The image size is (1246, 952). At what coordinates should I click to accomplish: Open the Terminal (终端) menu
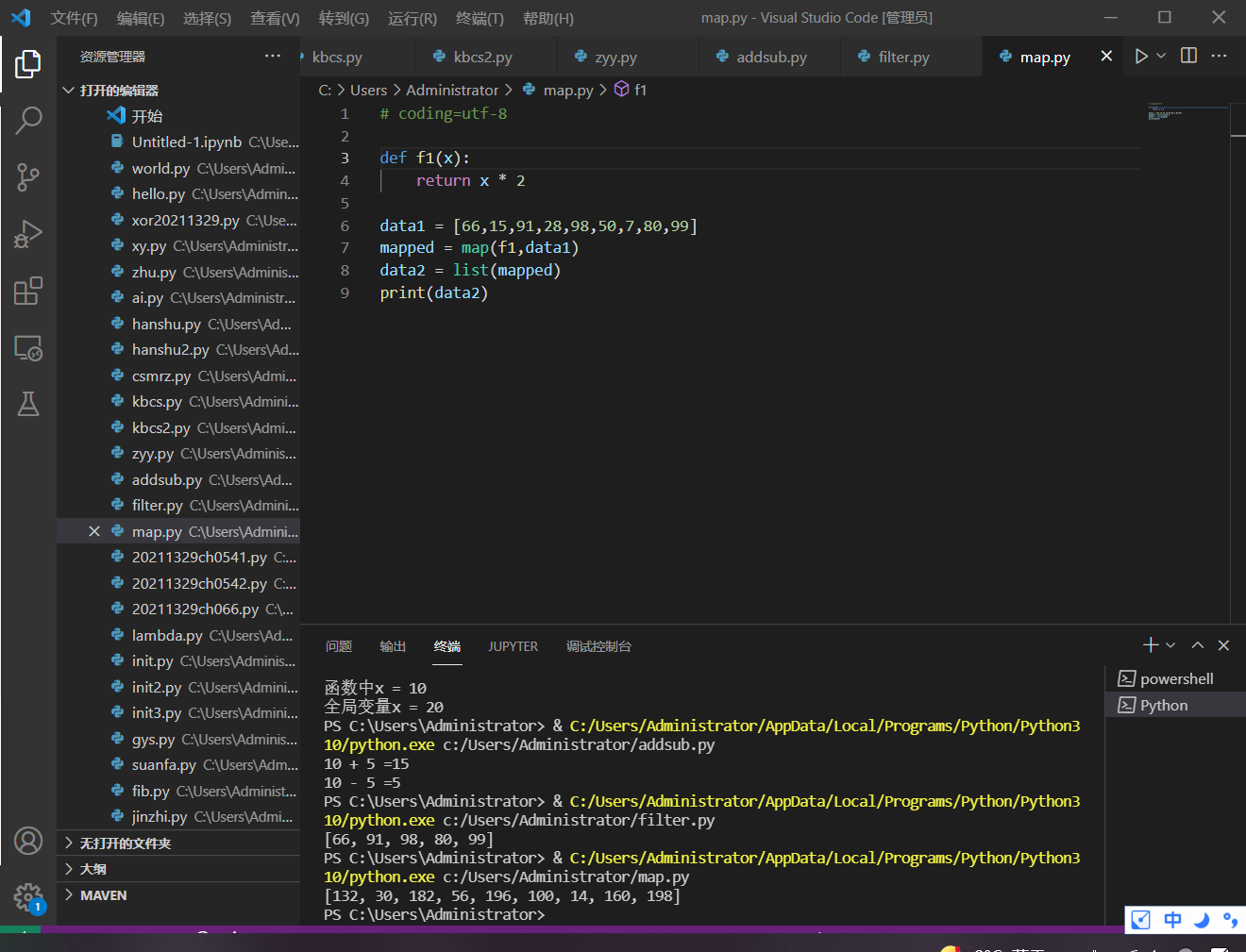click(480, 19)
